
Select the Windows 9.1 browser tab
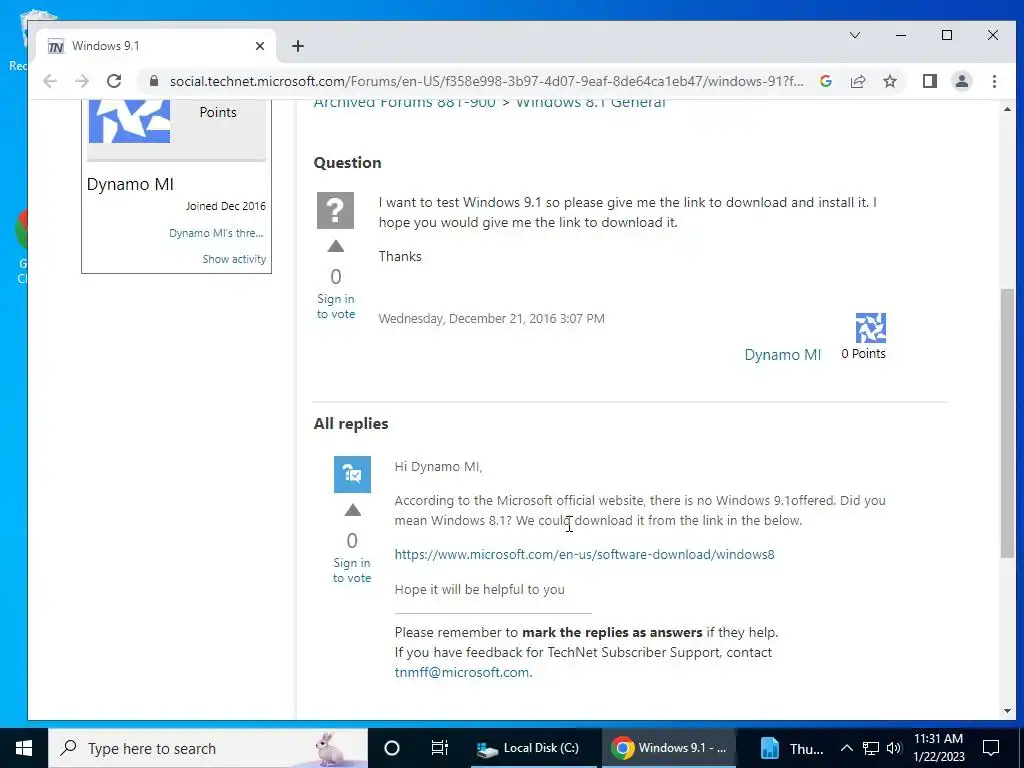pyautogui.click(x=155, y=46)
